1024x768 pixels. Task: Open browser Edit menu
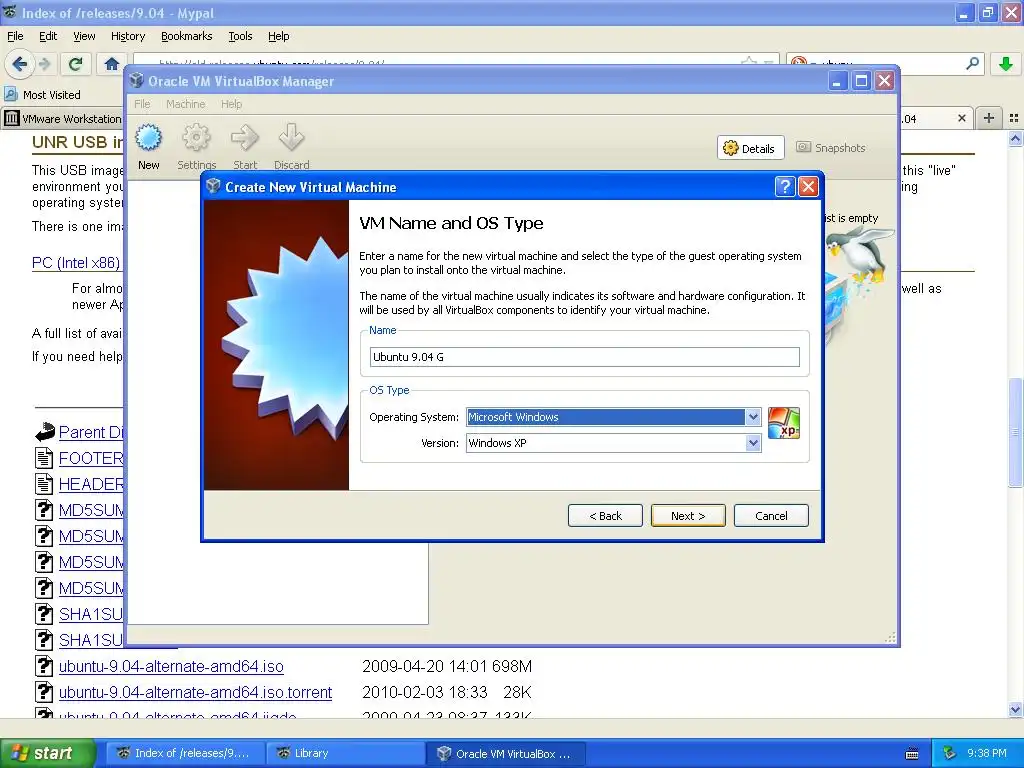(x=48, y=36)
